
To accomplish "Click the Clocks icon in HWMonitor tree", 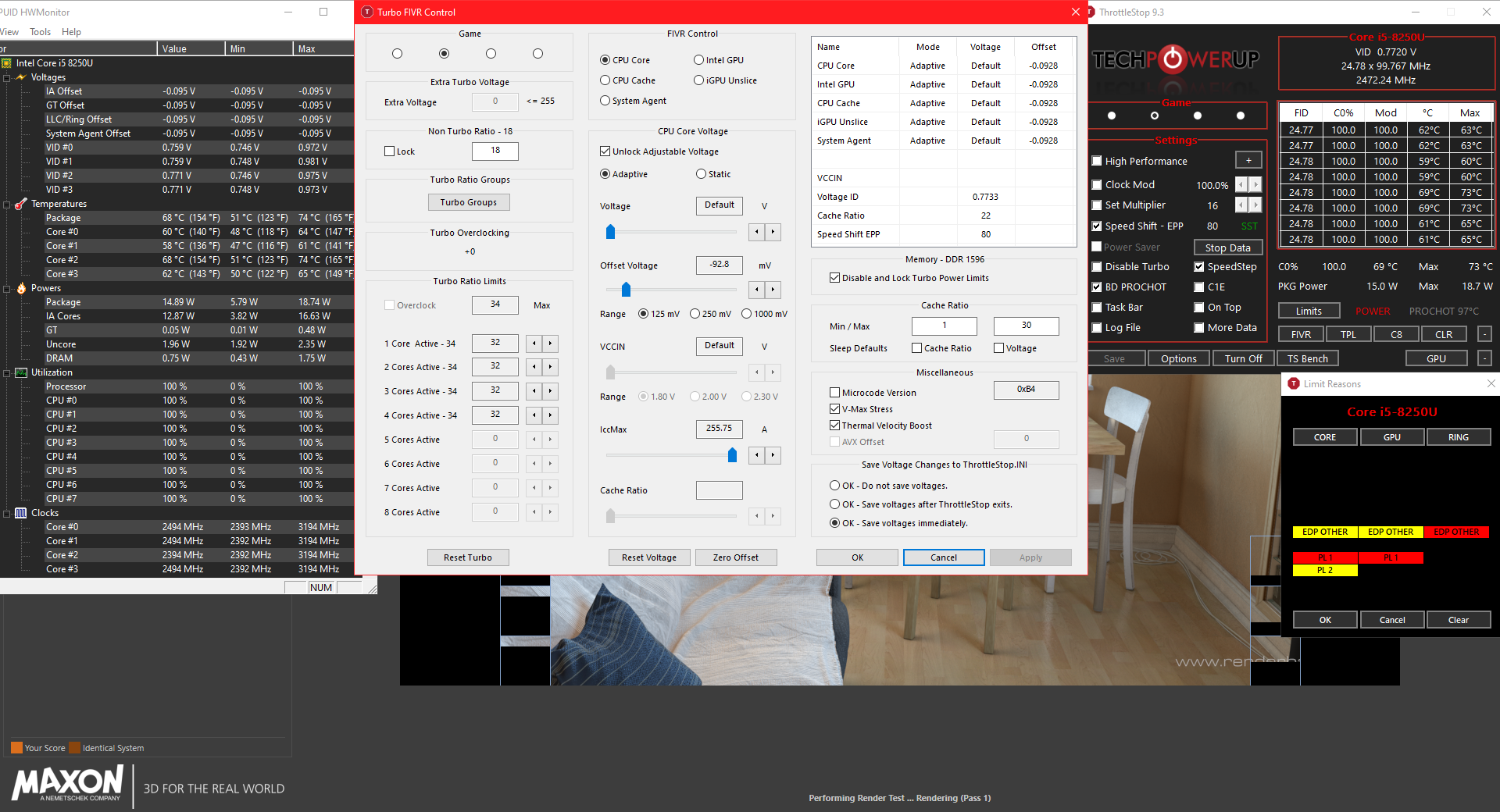I will [21, 513].
